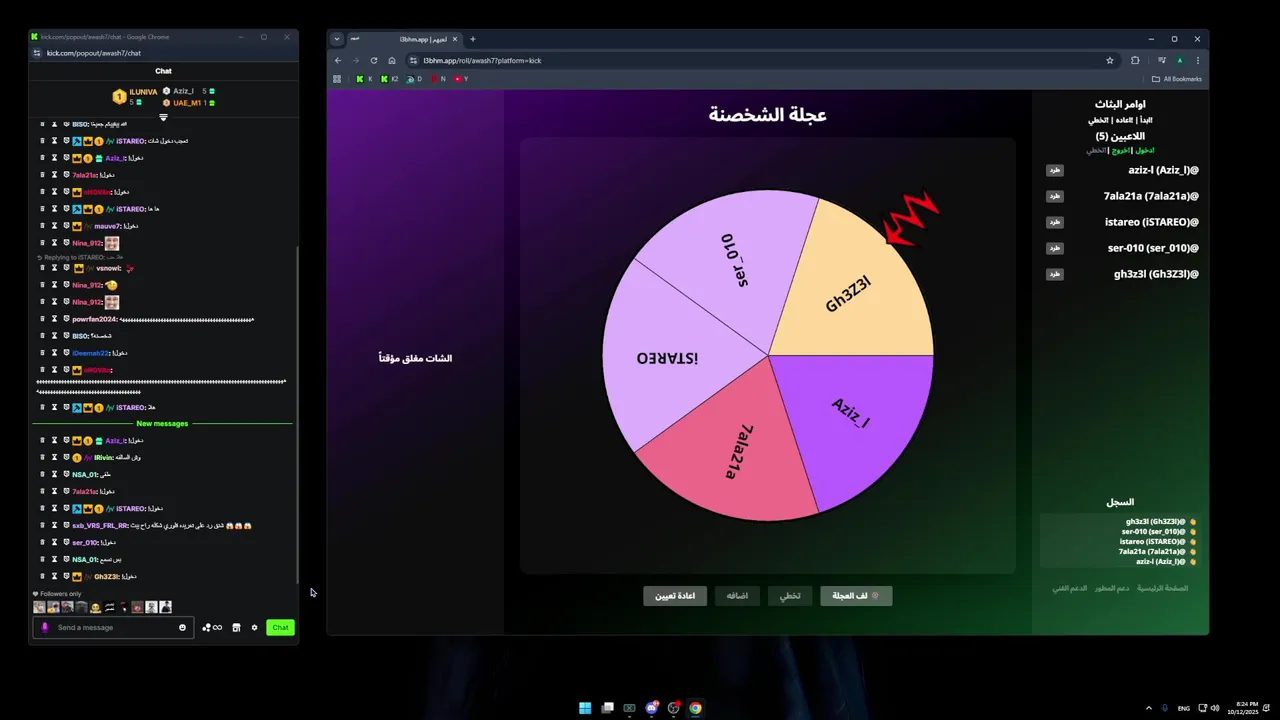Kick player istareo with طرد button
Screen dimensions: 1280x720
point(1055,223)
